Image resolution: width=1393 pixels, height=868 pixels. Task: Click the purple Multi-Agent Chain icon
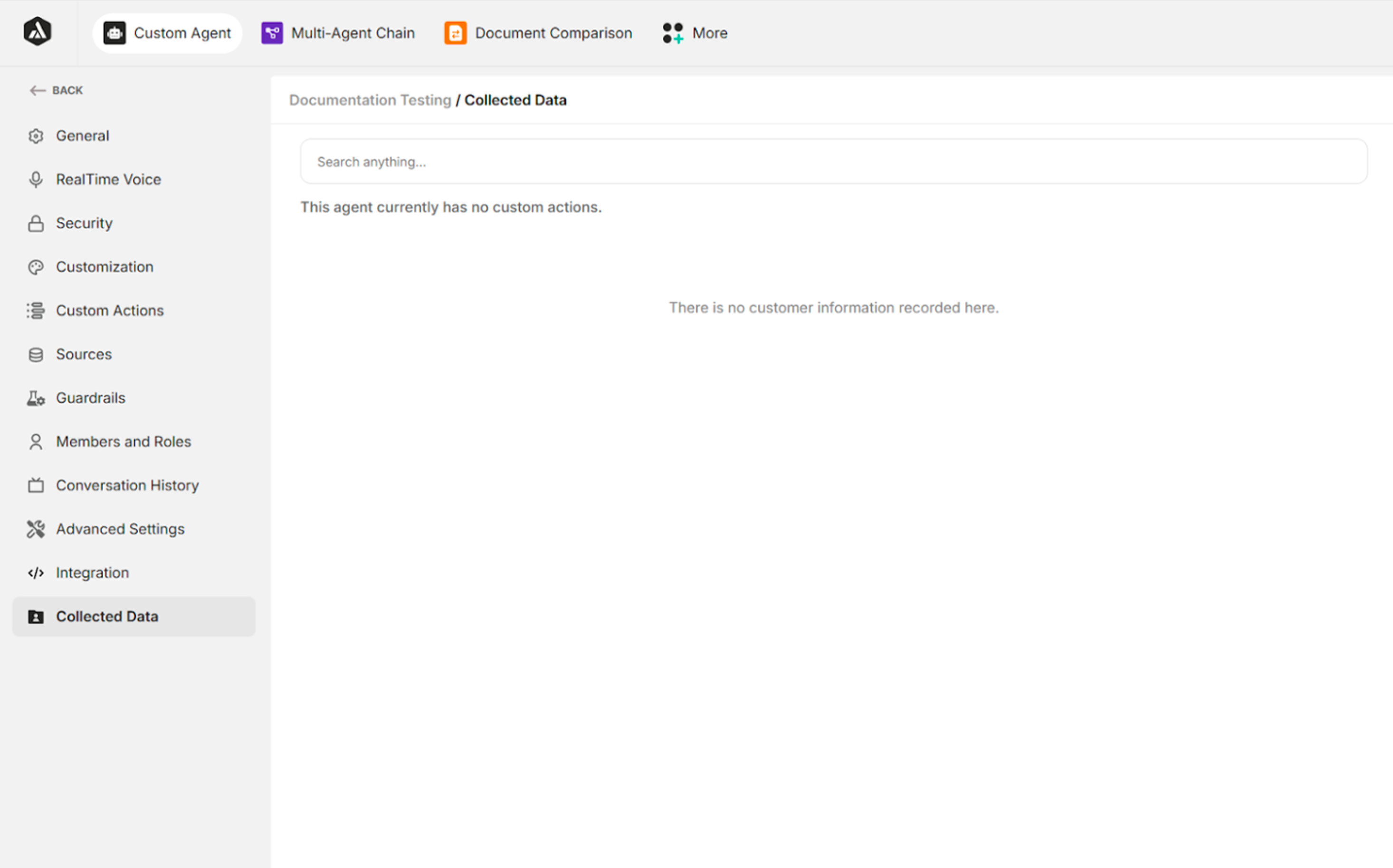[272, 33]
